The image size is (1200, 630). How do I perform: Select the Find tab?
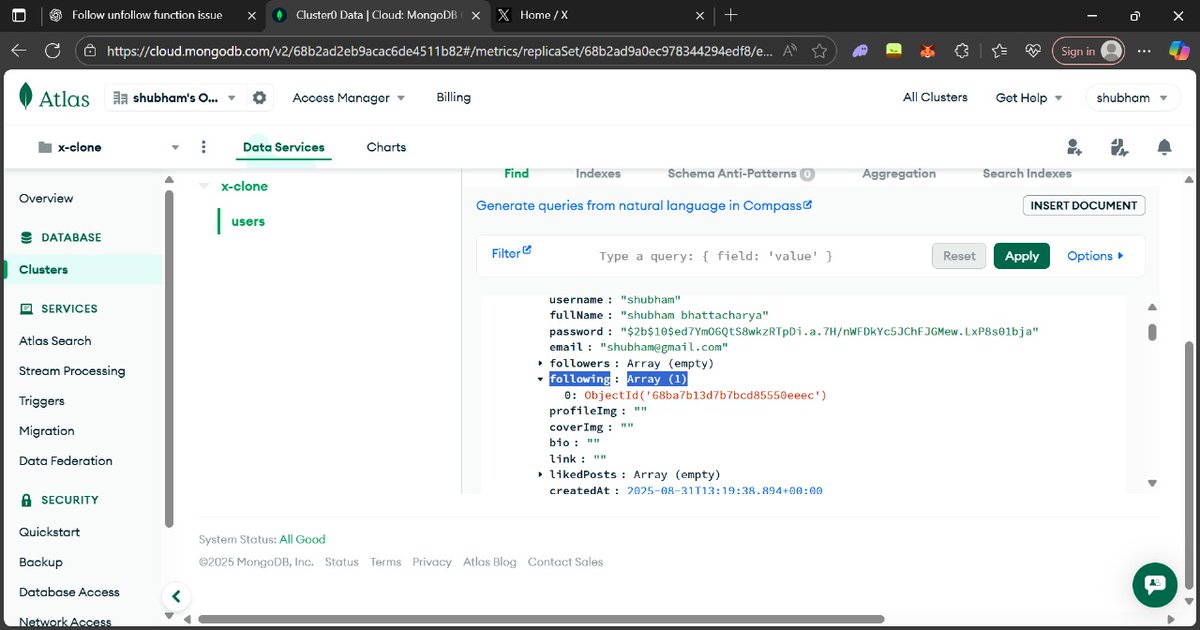[517, 173]
